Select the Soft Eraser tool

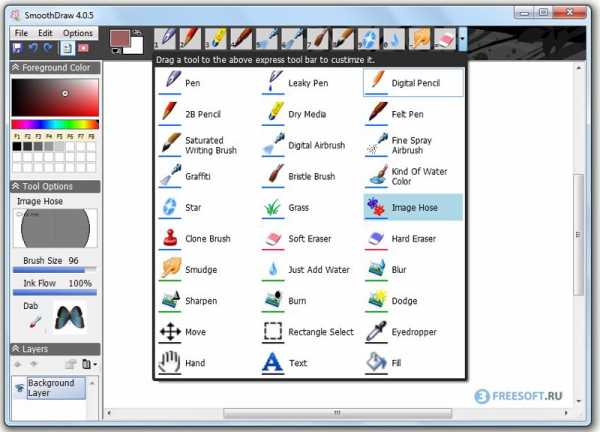pos(310,238)
